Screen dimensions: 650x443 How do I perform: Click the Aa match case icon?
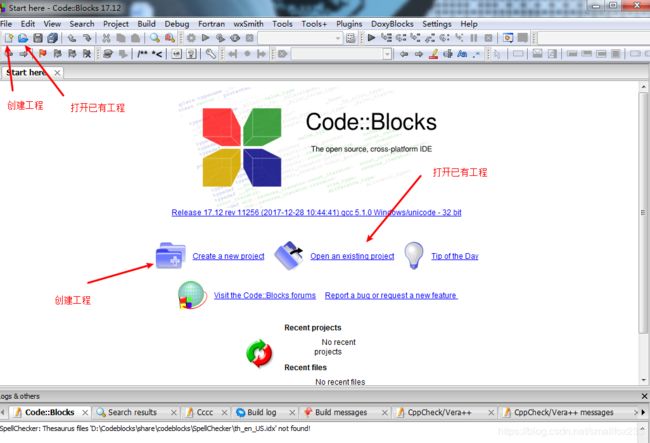pyautogui.click(x=462, y=53)
